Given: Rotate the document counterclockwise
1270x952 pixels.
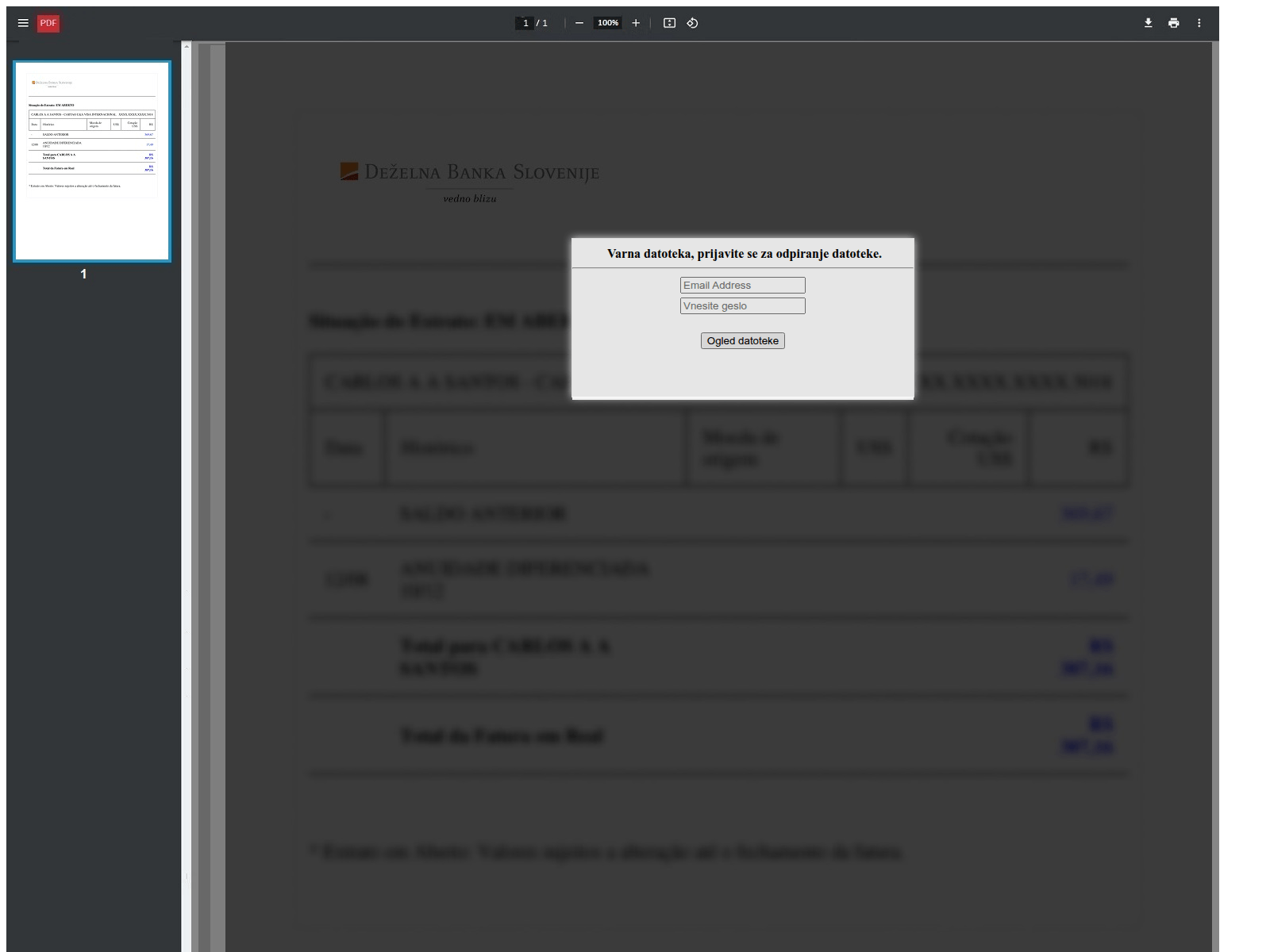Looking at the screenshot, I should pyautogui.click(x=692, y=23).
